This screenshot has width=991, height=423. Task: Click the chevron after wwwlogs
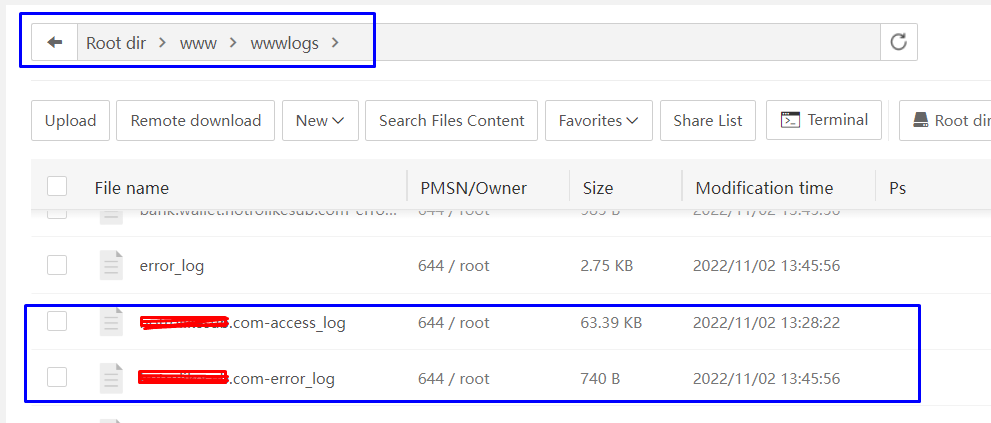[335, 43]
